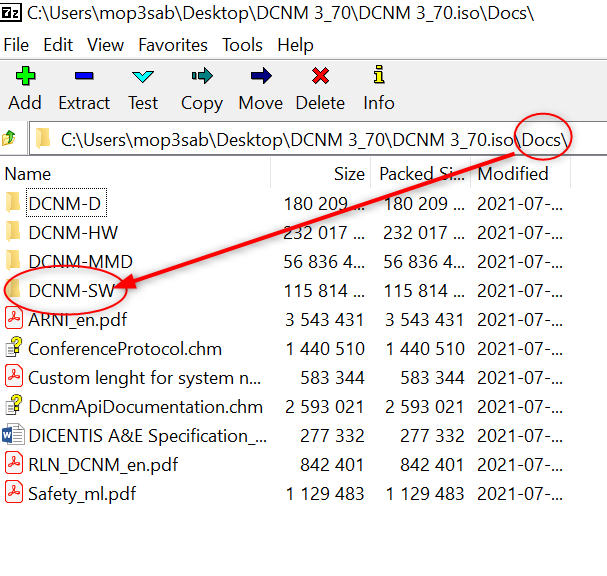
Task: Click the green Add toolbar icon
Action: coord(26,75)
